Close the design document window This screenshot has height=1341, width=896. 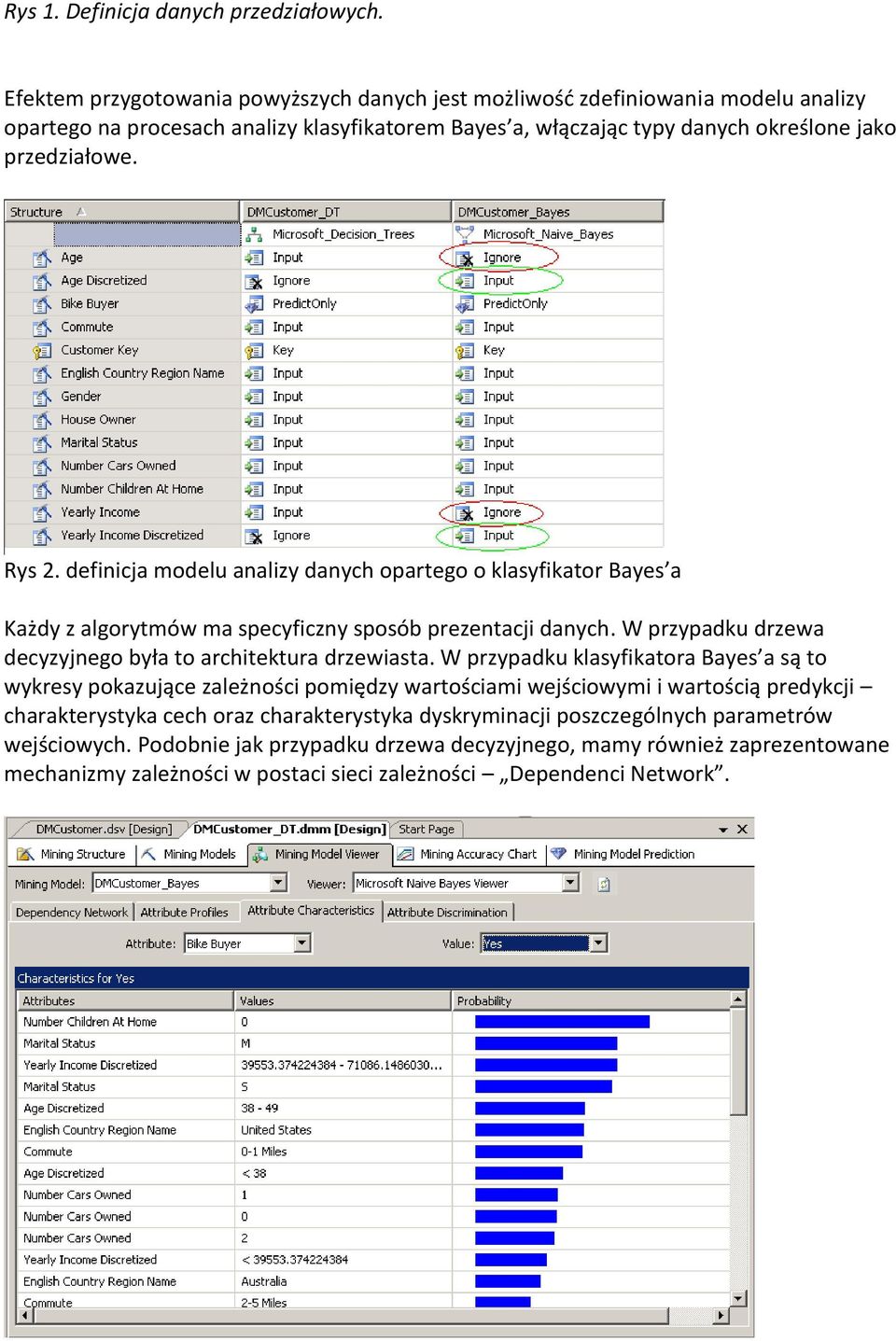coord(742,829)
